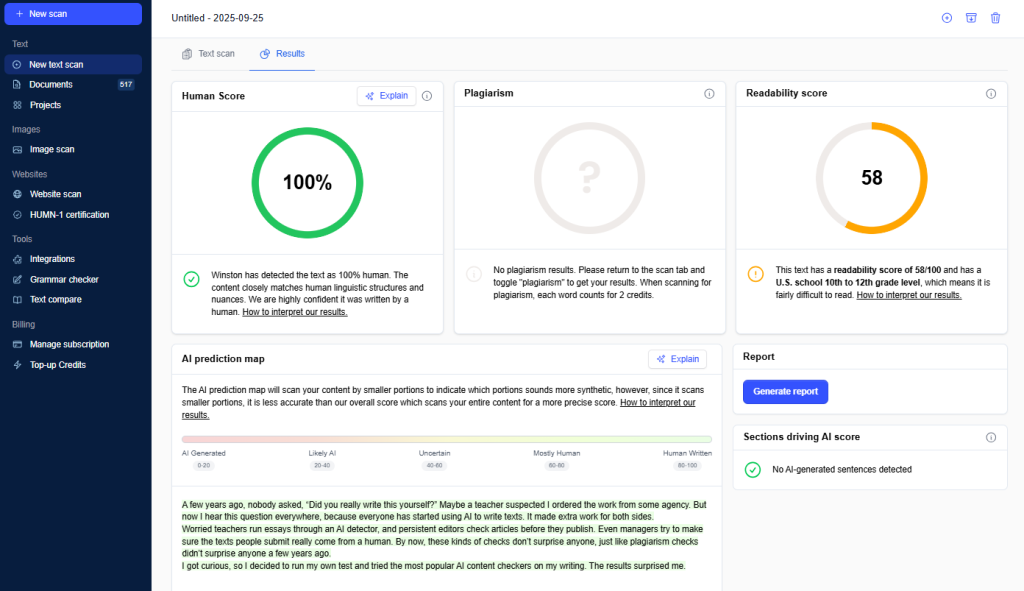Screen dimensions: 1024x591
Task: Open the readability interpretation guide link
Action: pos(908,294)
